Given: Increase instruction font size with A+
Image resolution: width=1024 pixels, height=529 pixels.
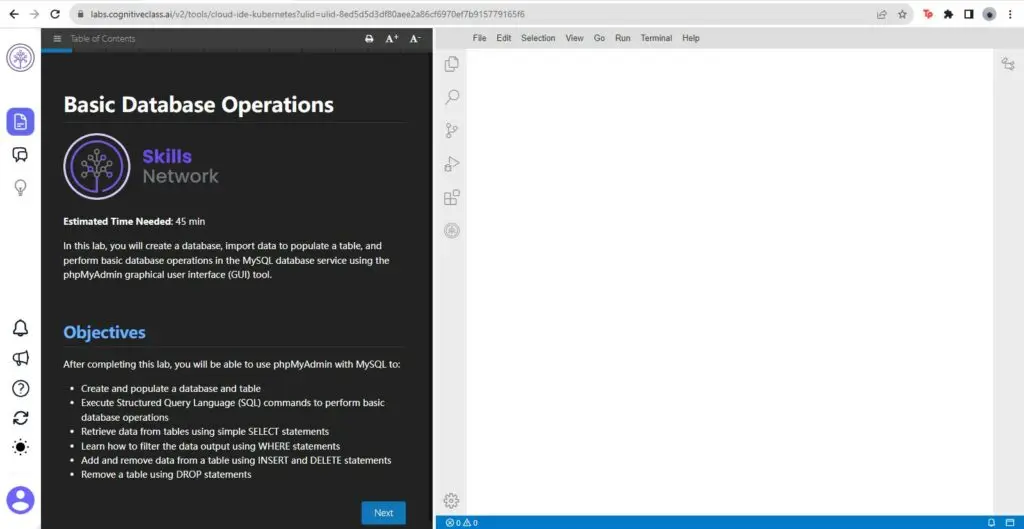Looking at the screenshot, I should (392, 39).
